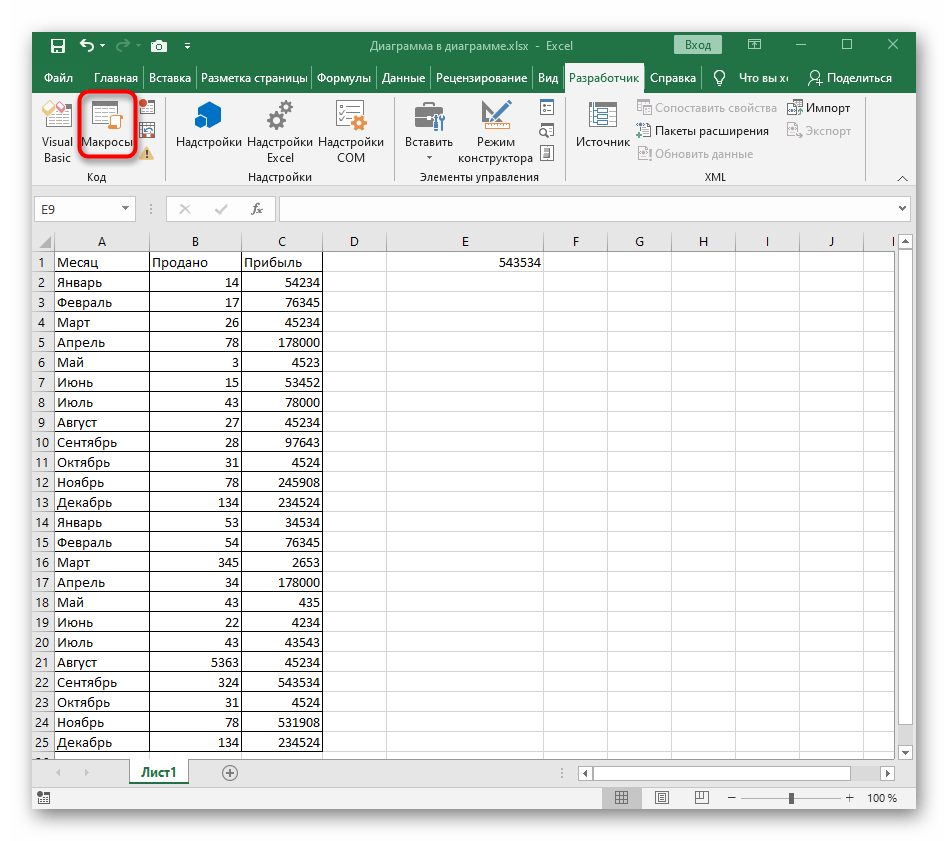
Task: Switch to Page Layout view
Action: [662, 798]
